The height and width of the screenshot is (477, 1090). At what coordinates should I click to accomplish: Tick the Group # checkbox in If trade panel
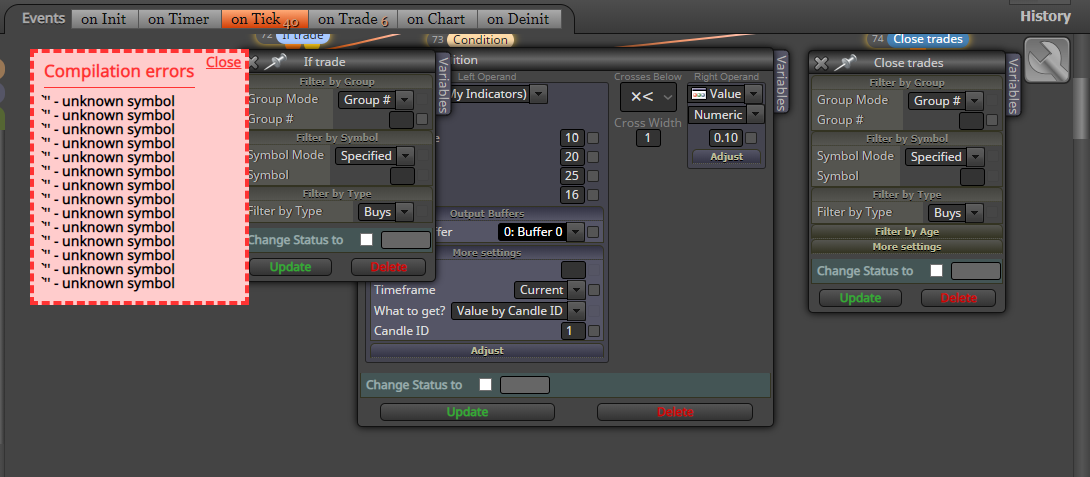(x=422, y=120)
